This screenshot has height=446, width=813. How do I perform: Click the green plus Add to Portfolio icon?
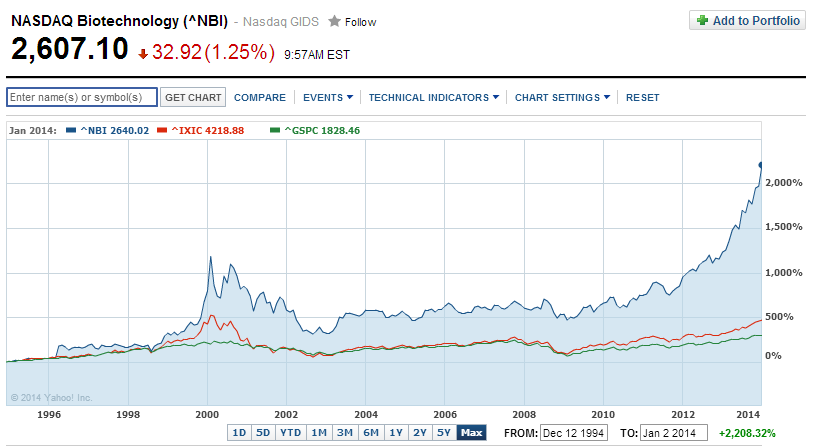click(x=703, y=20)
